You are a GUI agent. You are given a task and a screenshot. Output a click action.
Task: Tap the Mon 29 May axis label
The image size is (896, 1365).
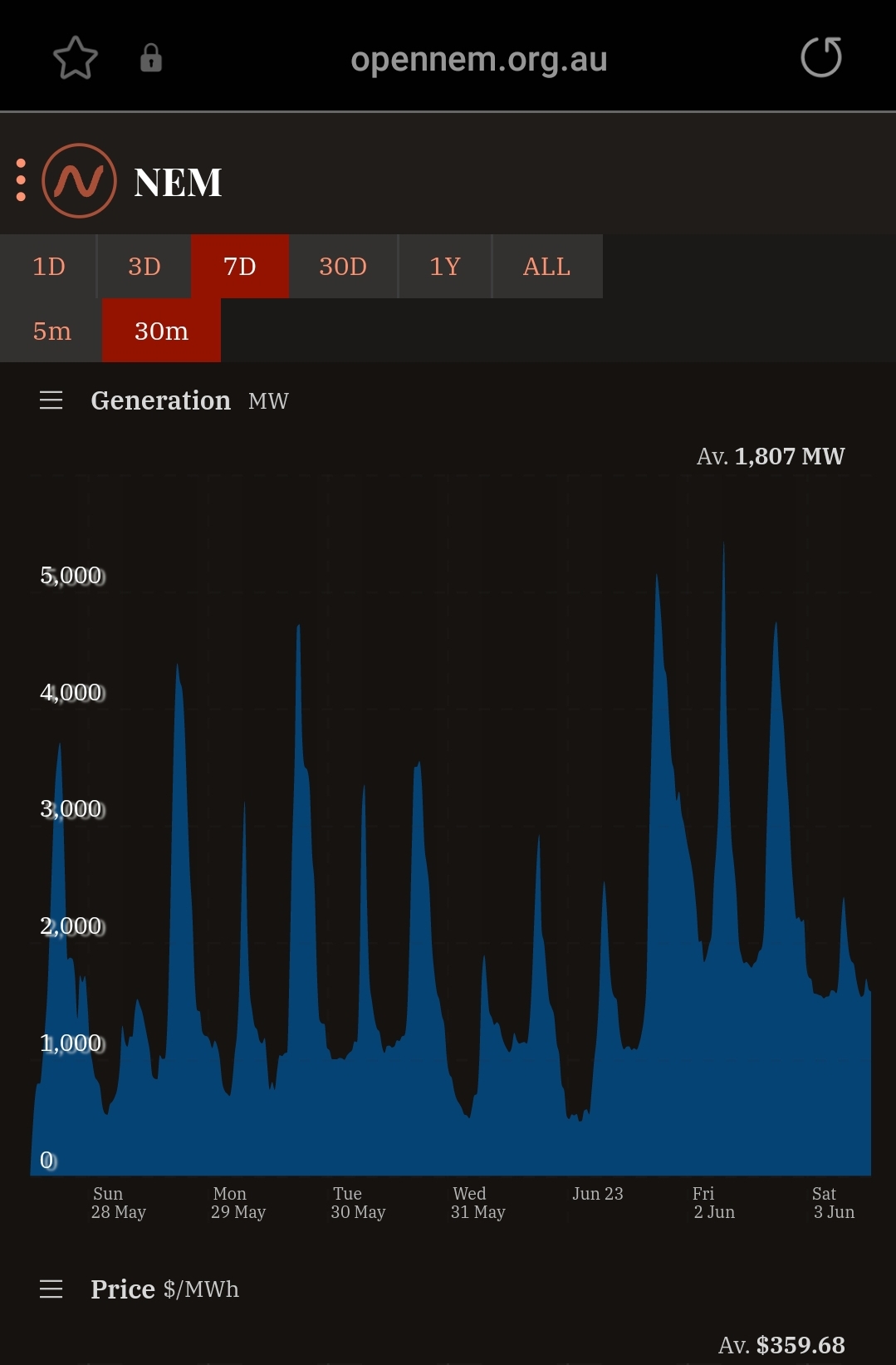click(x=238, y=1202)
